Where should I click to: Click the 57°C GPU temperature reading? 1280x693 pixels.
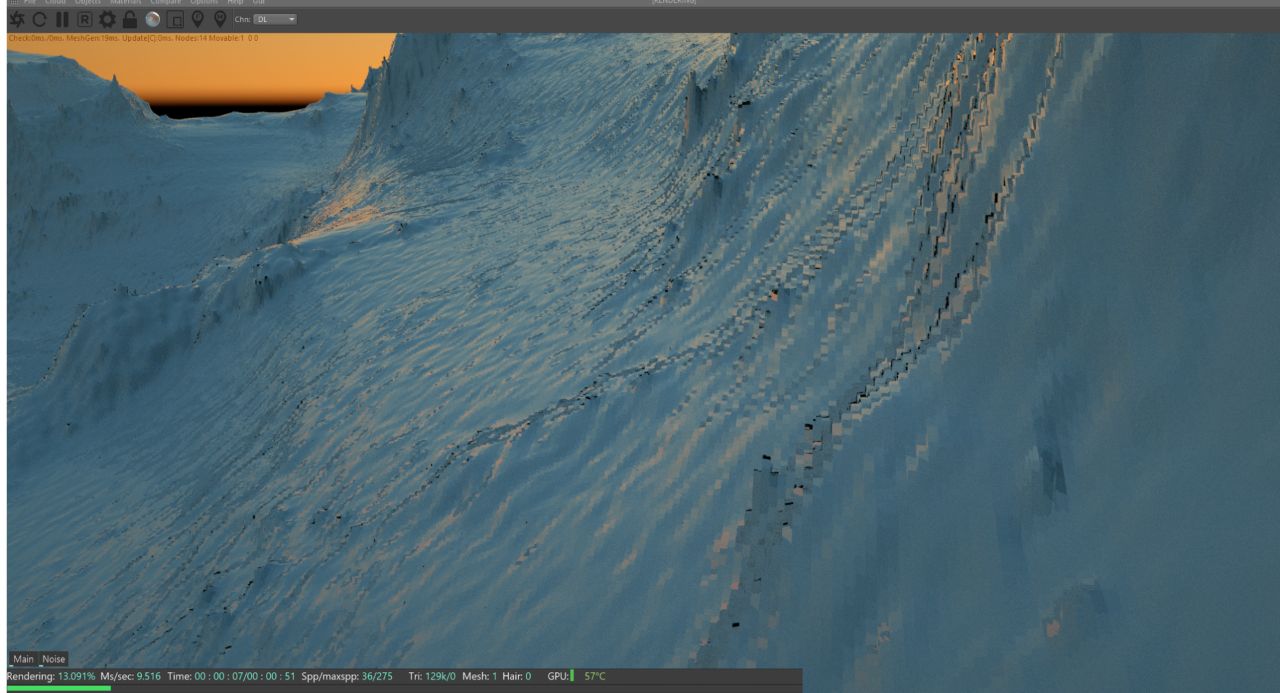pyautogui.click(x=595, y=677)
